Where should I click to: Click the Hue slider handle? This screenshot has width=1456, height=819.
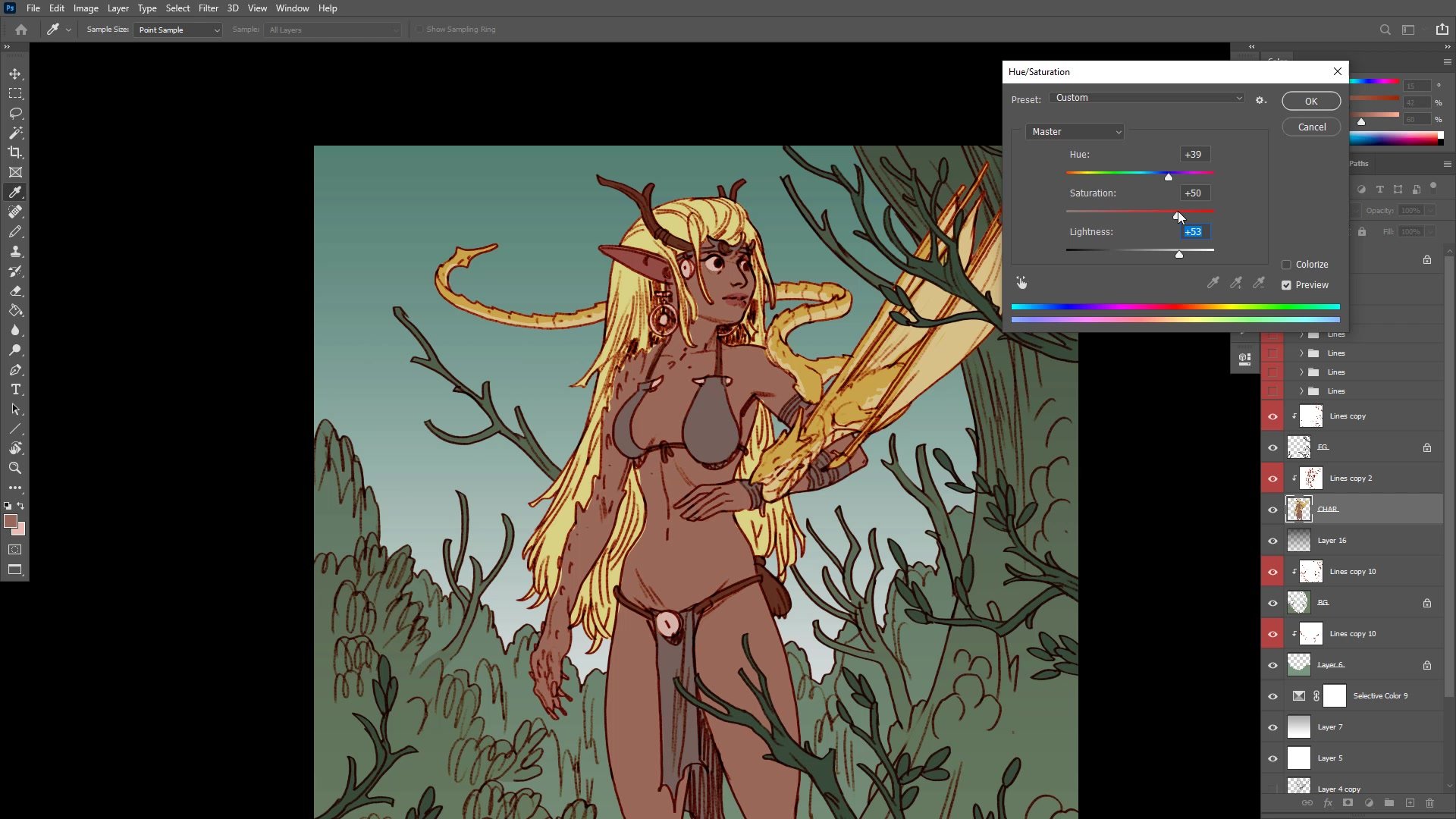click(1169, 177)
